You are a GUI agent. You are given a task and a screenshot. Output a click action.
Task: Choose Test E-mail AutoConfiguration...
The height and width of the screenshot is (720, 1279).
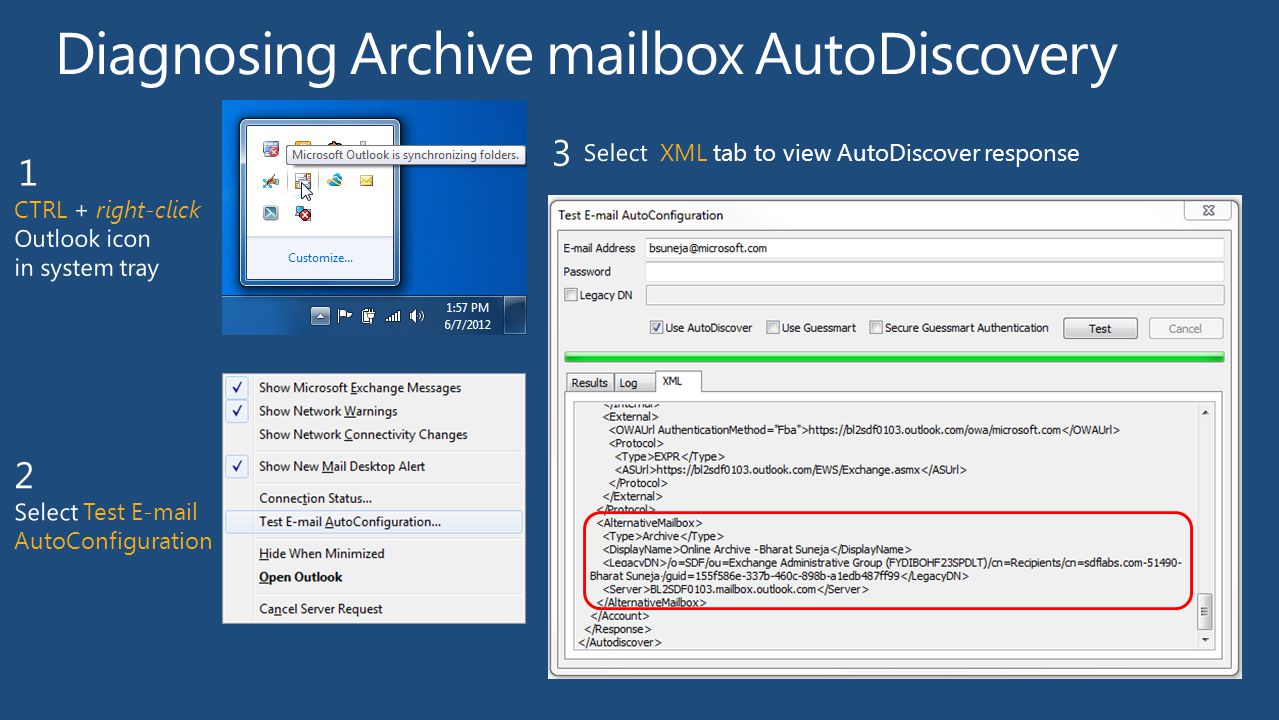tap(373, 522)
